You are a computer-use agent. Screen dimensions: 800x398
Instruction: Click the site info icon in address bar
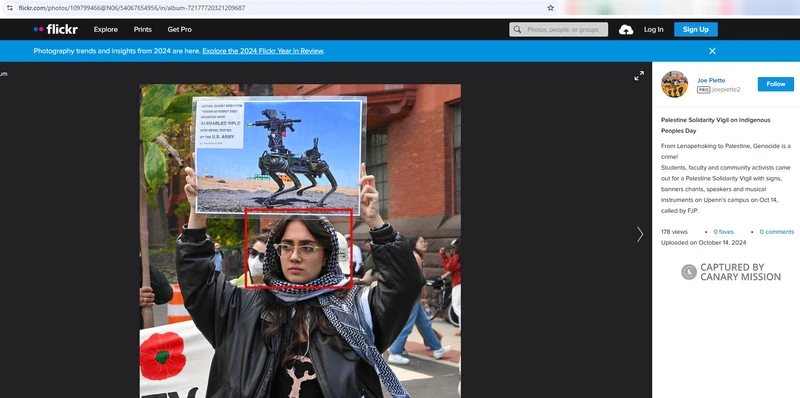pyautogui.click(x=9, y=8)
